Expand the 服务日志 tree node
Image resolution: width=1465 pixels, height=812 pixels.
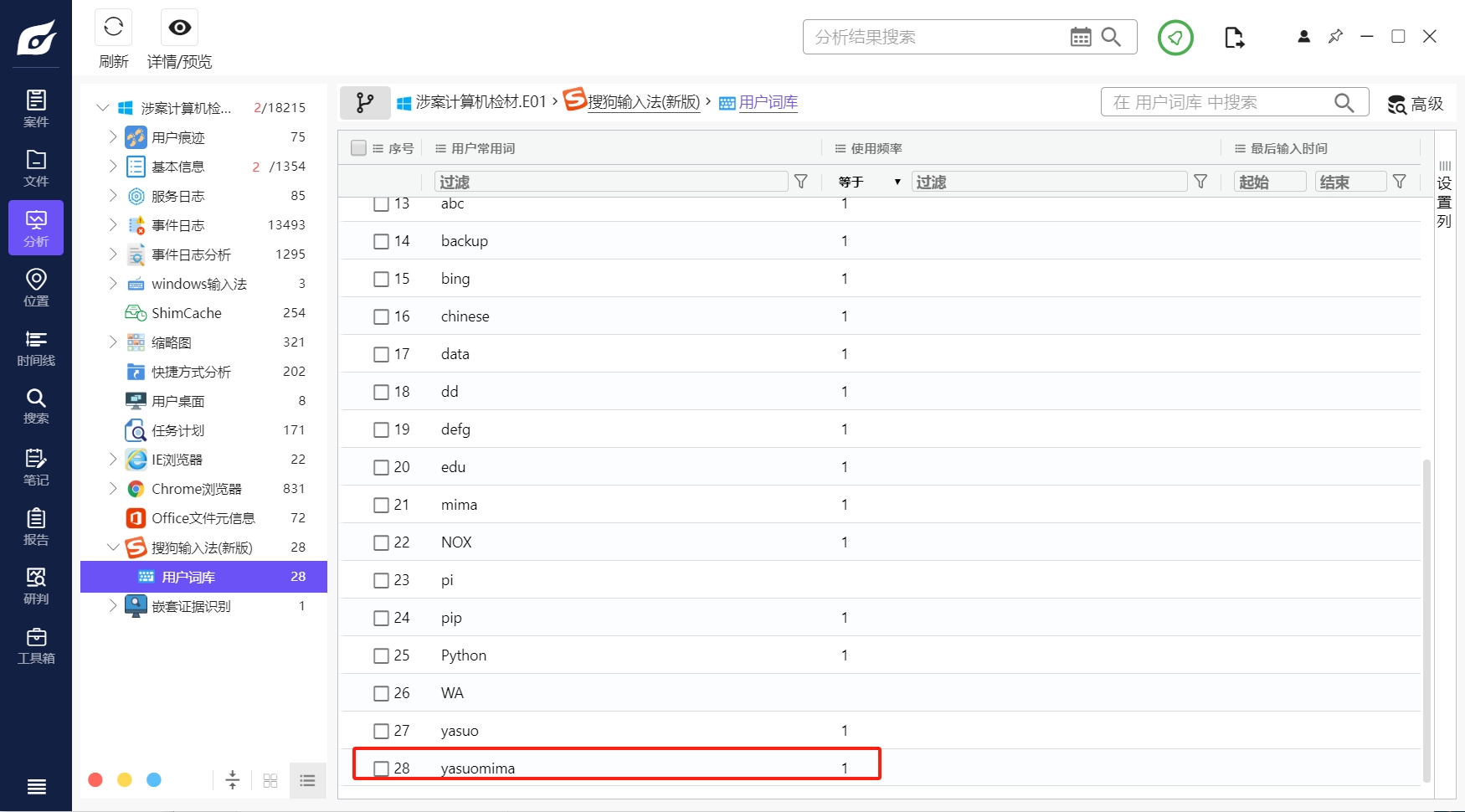[113, 195]
